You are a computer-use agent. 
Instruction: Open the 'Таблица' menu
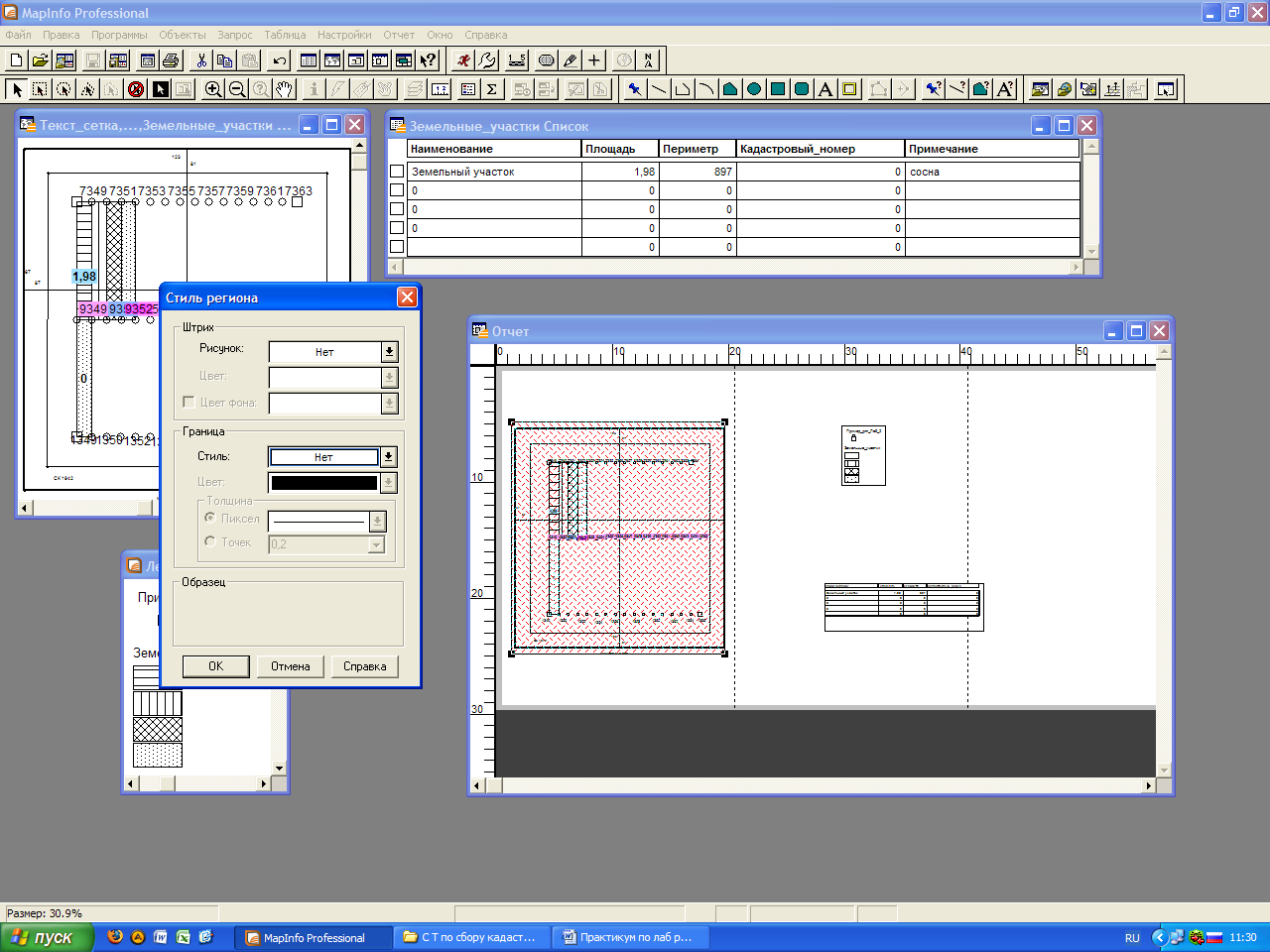coord(285,35)
